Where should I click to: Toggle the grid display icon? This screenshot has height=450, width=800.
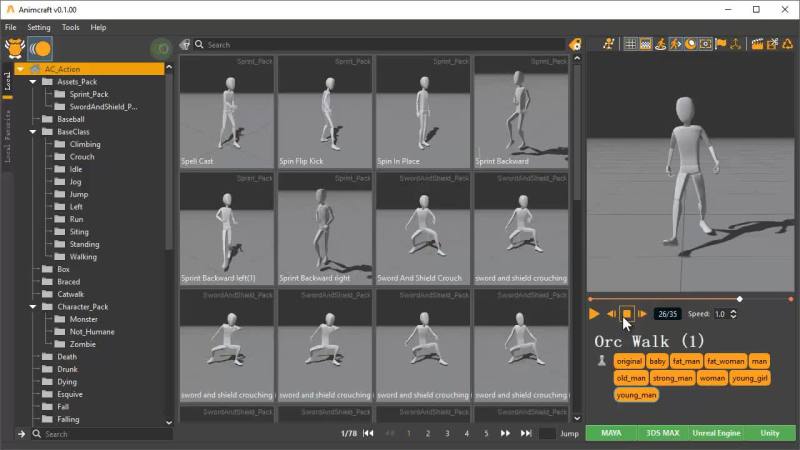631,44
